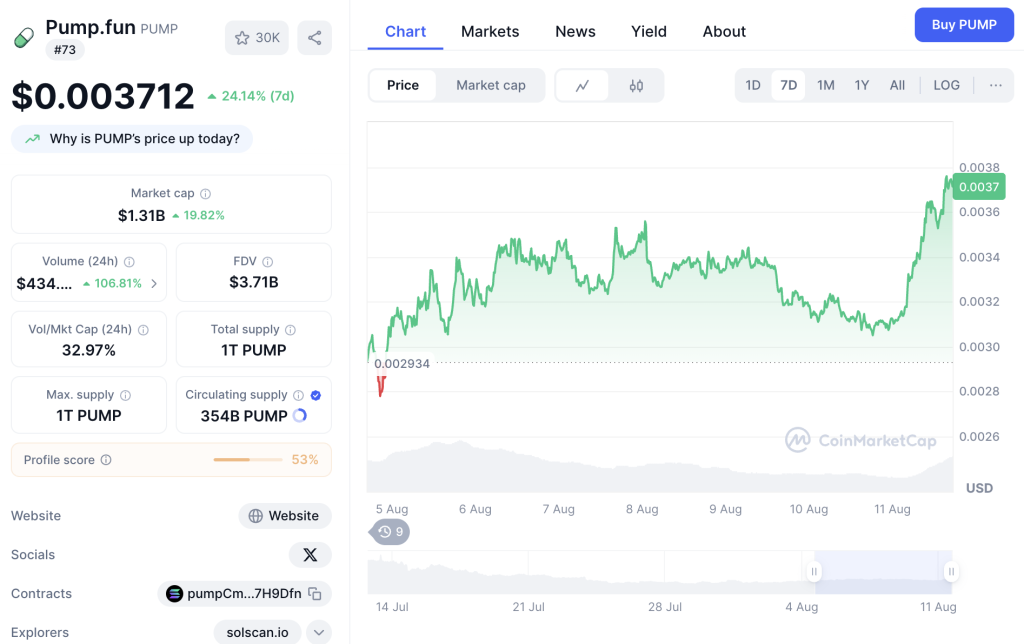Open Max. supply info icon
Screen dimensions: 1024x644
(x=125, y=395)
